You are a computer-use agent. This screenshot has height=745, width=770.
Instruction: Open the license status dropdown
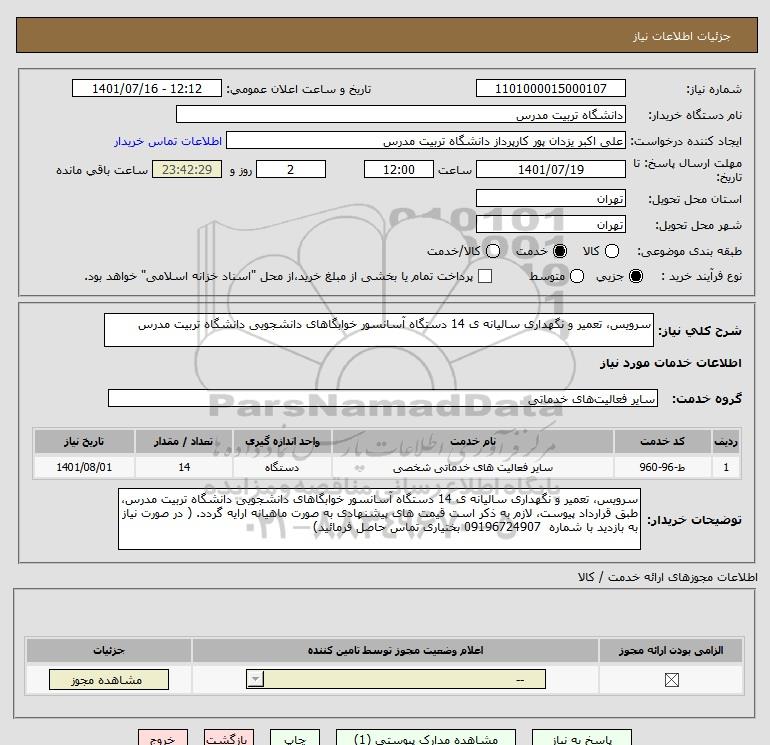point(396,680)
